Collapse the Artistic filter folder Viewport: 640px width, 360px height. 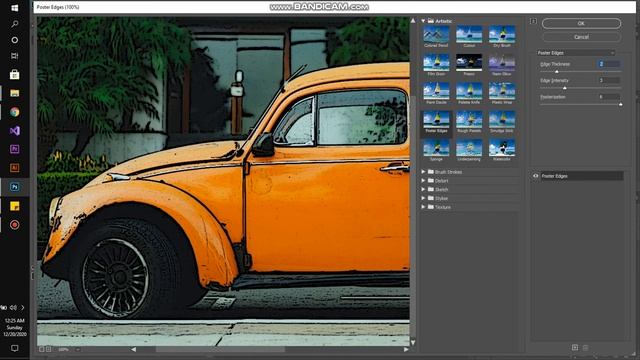tap(423, 21)
